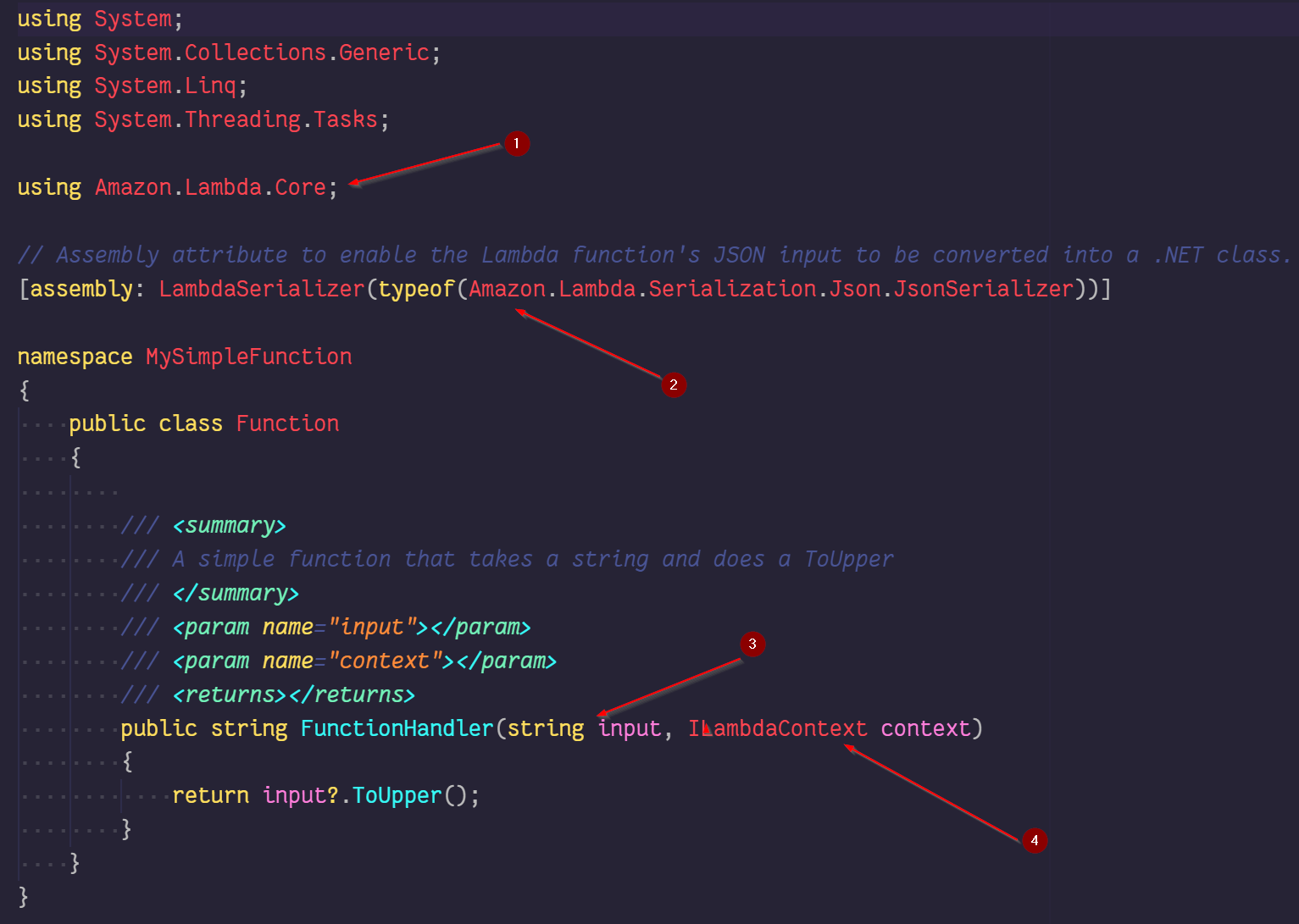
Task: Click 'Tasks' in using System.Threading.Tasks
Action: click(x=346, y=119)
